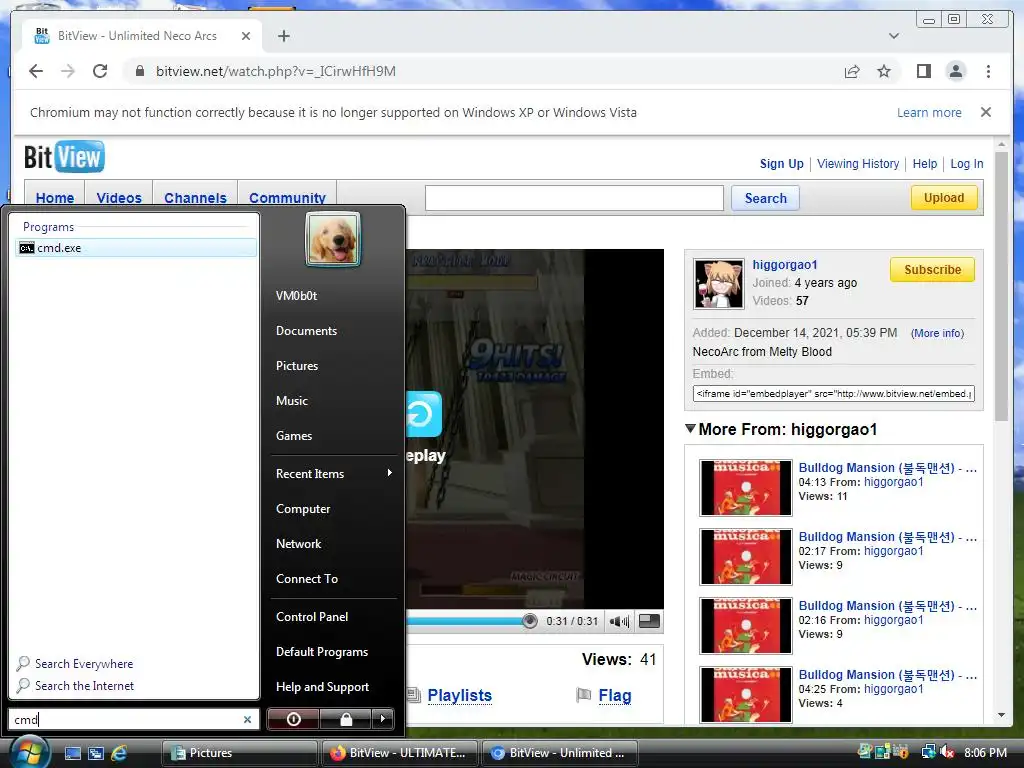Click the BitView logo
This screenshot has width=1024, height=768.
point(64,157)
